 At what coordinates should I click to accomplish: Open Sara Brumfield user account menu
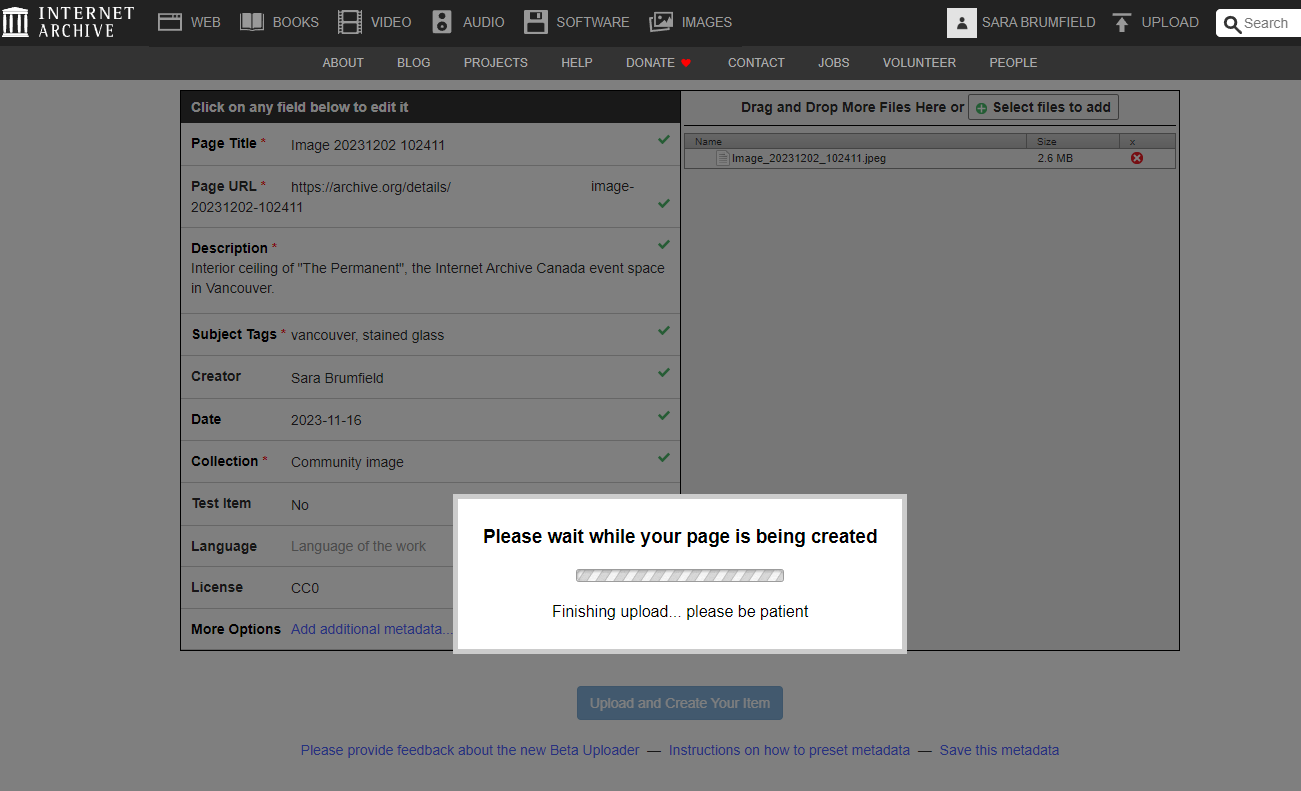[1023, 22]
